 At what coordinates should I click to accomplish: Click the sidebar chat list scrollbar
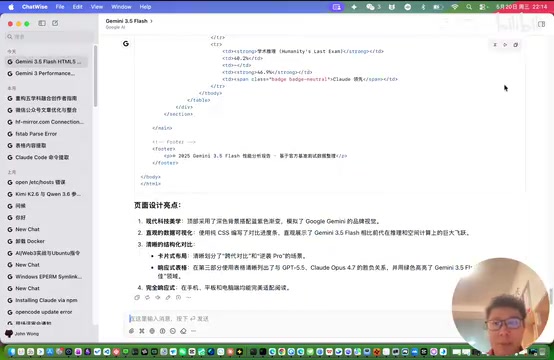pos(95,76)
